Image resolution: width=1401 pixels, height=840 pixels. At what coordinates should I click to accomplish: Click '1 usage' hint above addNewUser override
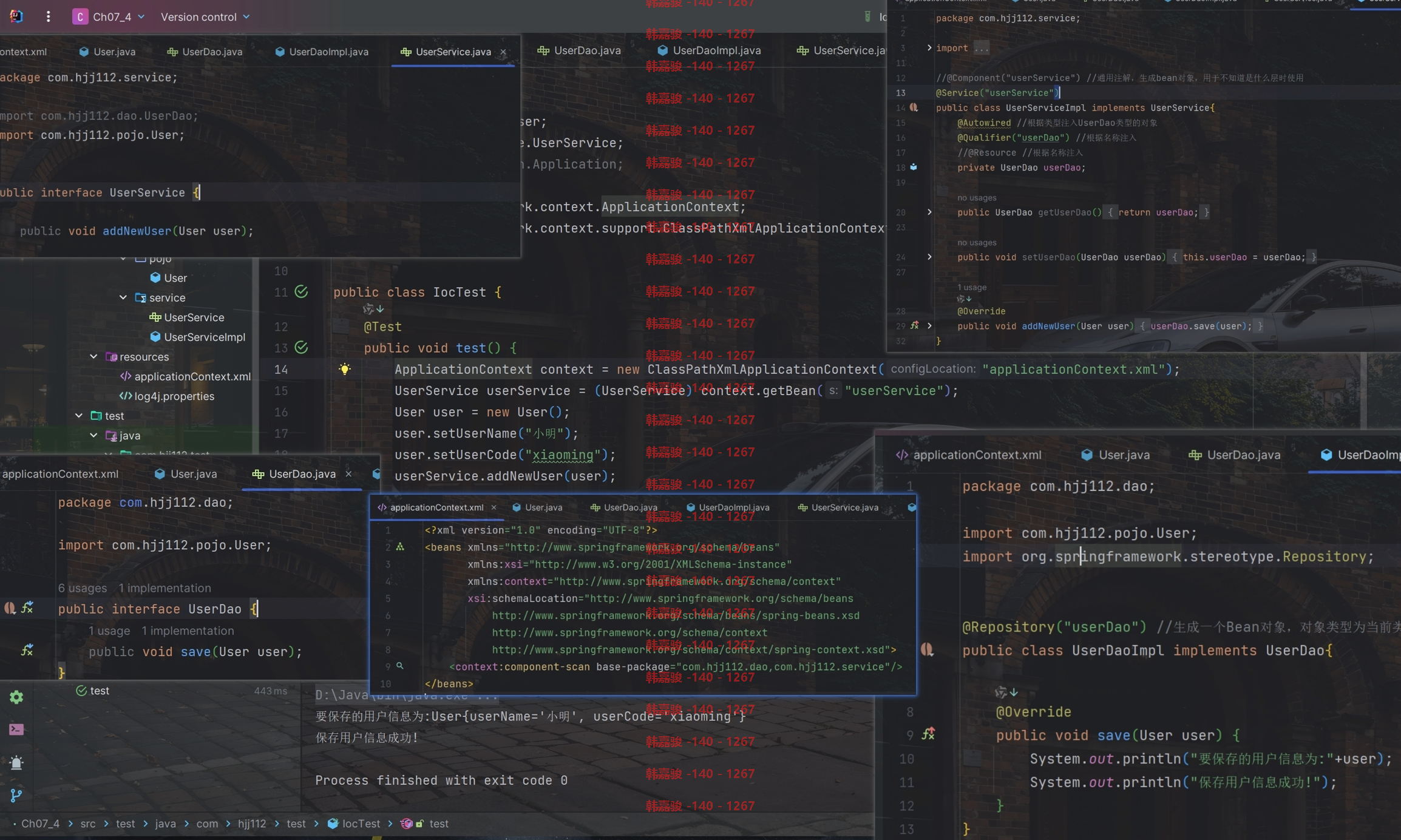click(972, 287)
